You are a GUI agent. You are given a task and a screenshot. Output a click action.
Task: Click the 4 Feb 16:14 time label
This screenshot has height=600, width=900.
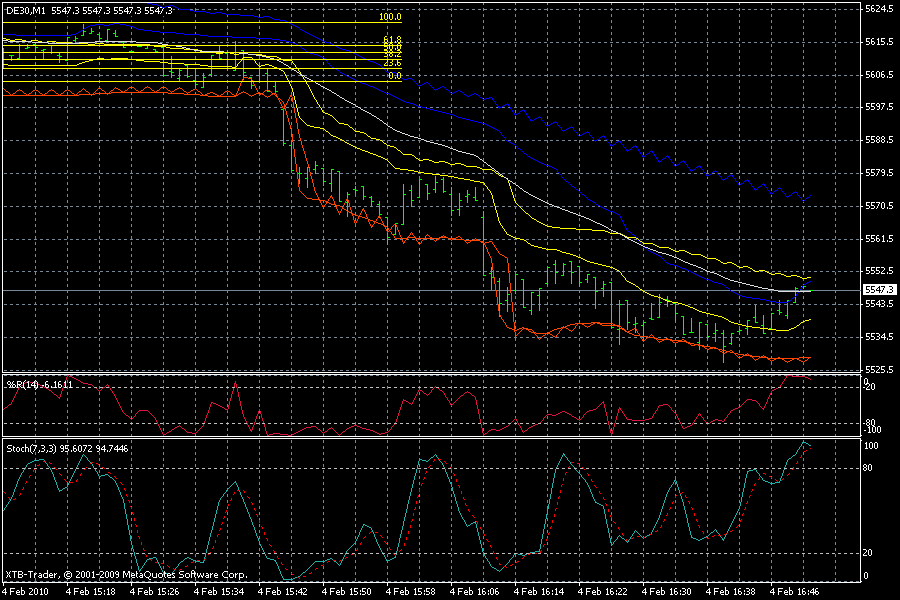[x=538, y=591]
